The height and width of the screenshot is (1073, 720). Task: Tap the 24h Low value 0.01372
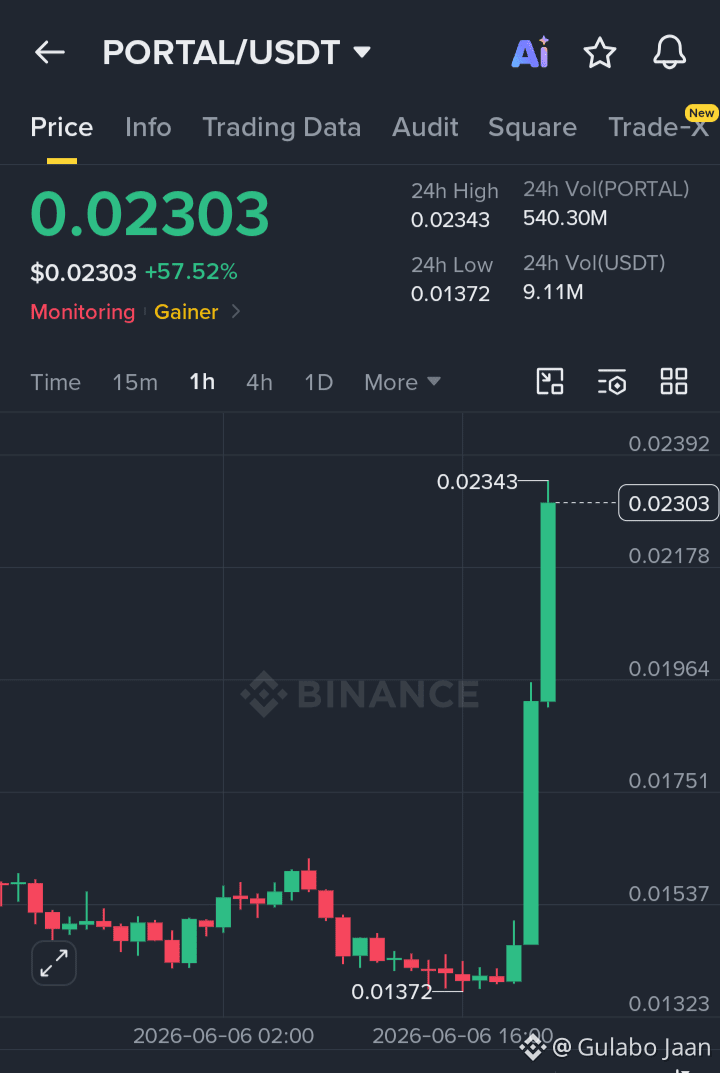click(x=450, y=294)
